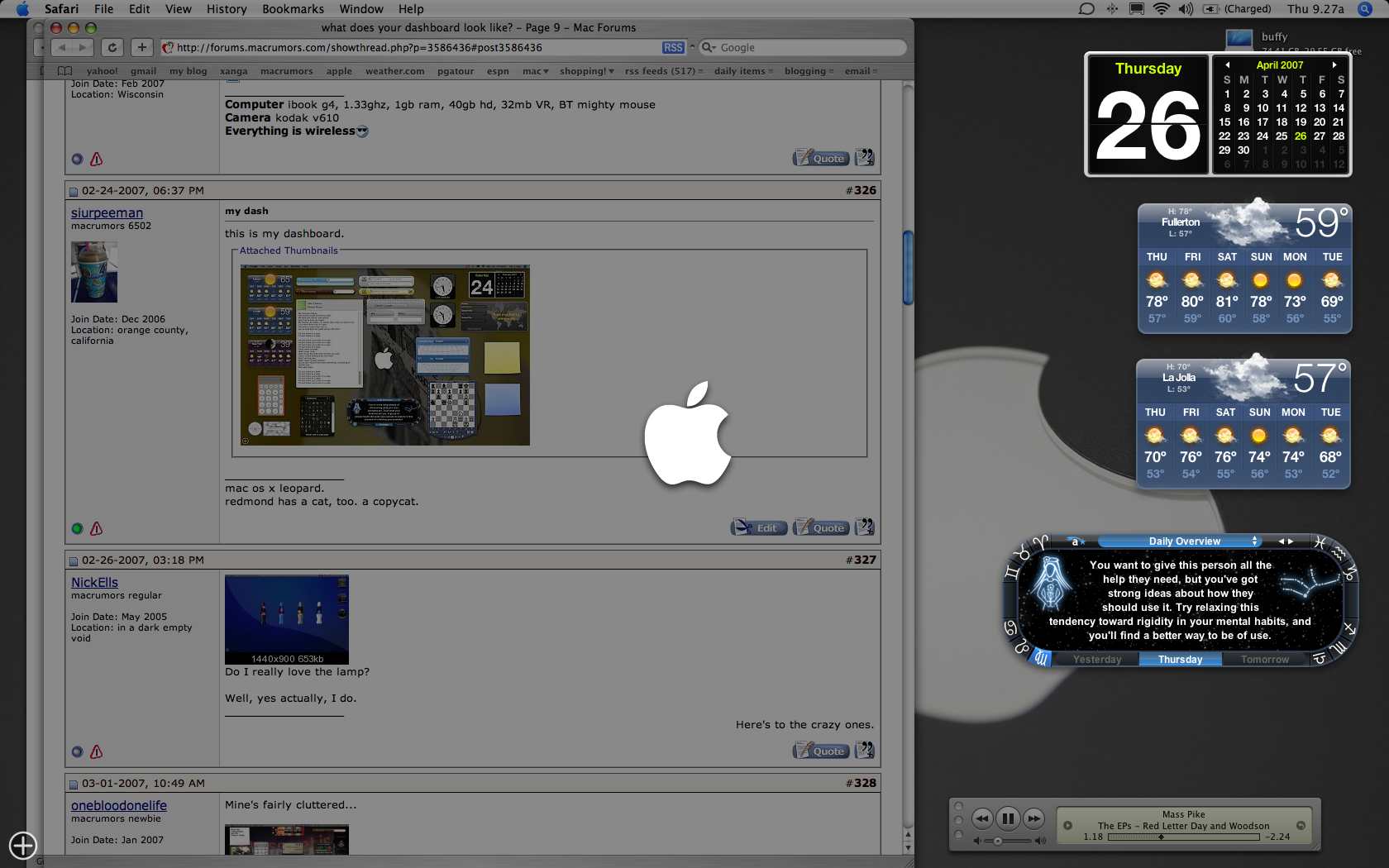This screenshot has width=1389, height=868.
Task: Switch horoscope to Yesterday tab
Action: pos(1097,660)
